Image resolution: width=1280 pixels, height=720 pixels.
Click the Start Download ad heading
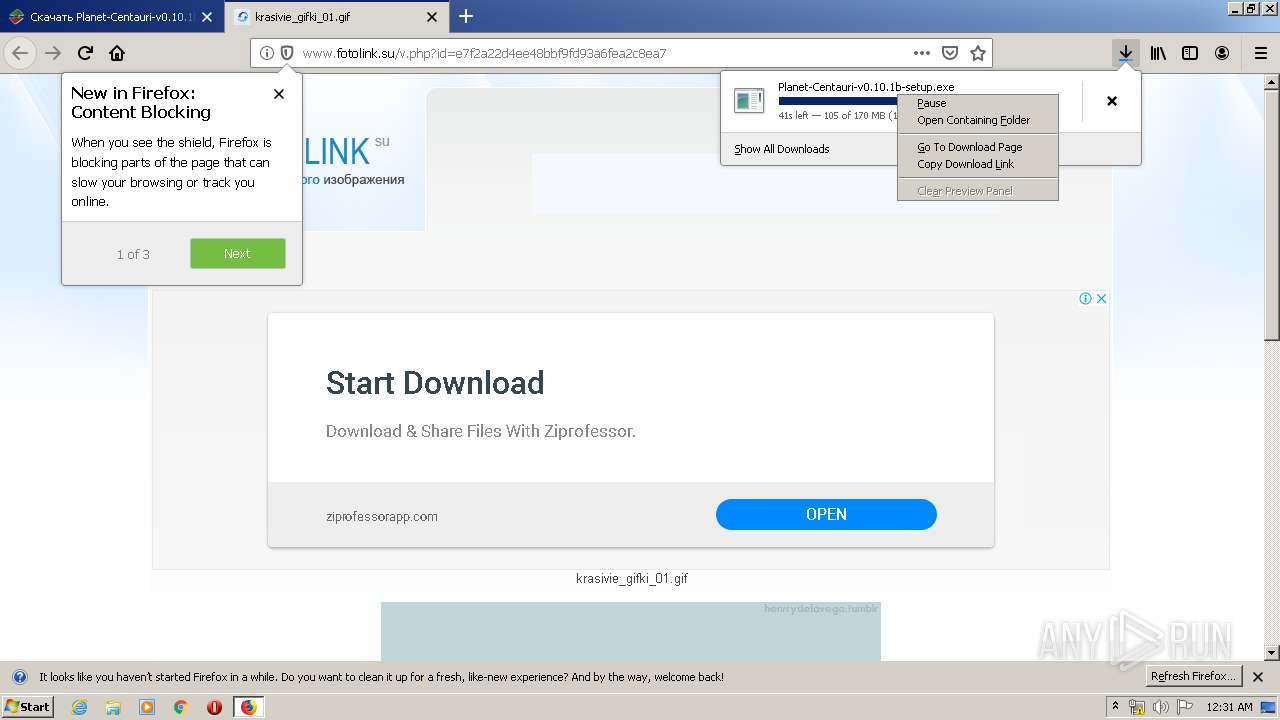click(435, 383)
